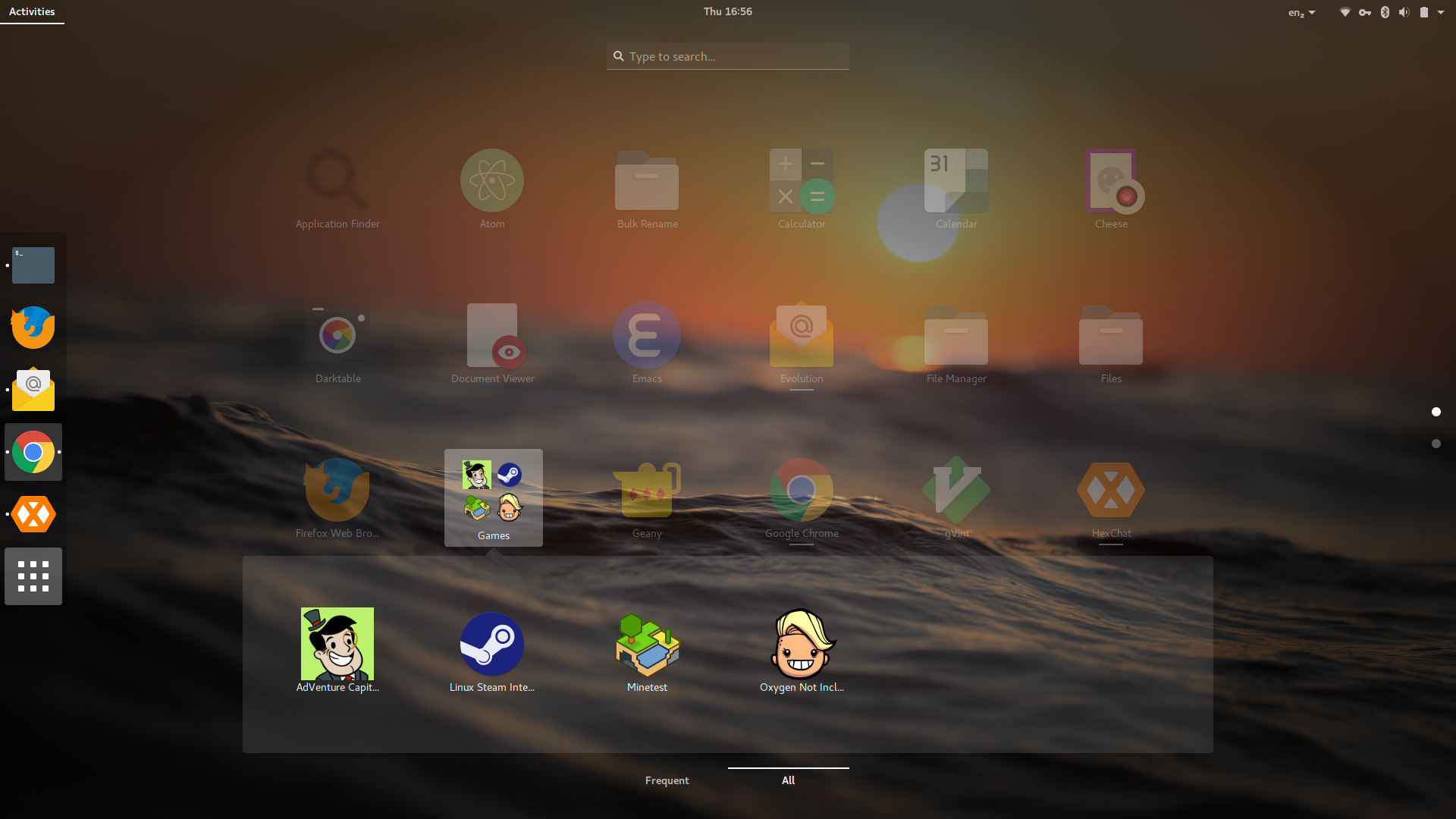Start Oxygen Not Included game
1456x819 pixels.
pyautogui.click(x=802, y=650)
